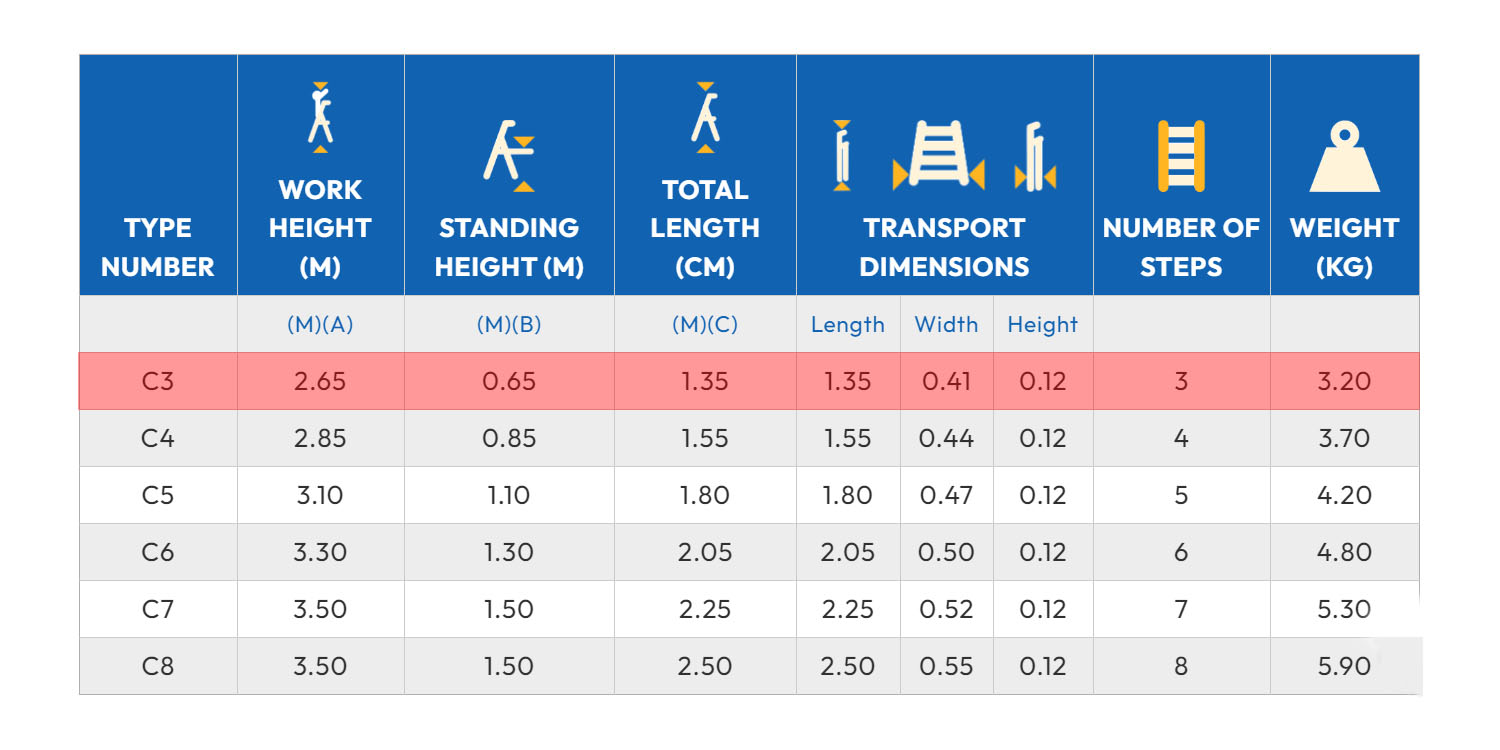Select the C6 weight value 4.80
1500x750 pixels.
pos(1344,552)
